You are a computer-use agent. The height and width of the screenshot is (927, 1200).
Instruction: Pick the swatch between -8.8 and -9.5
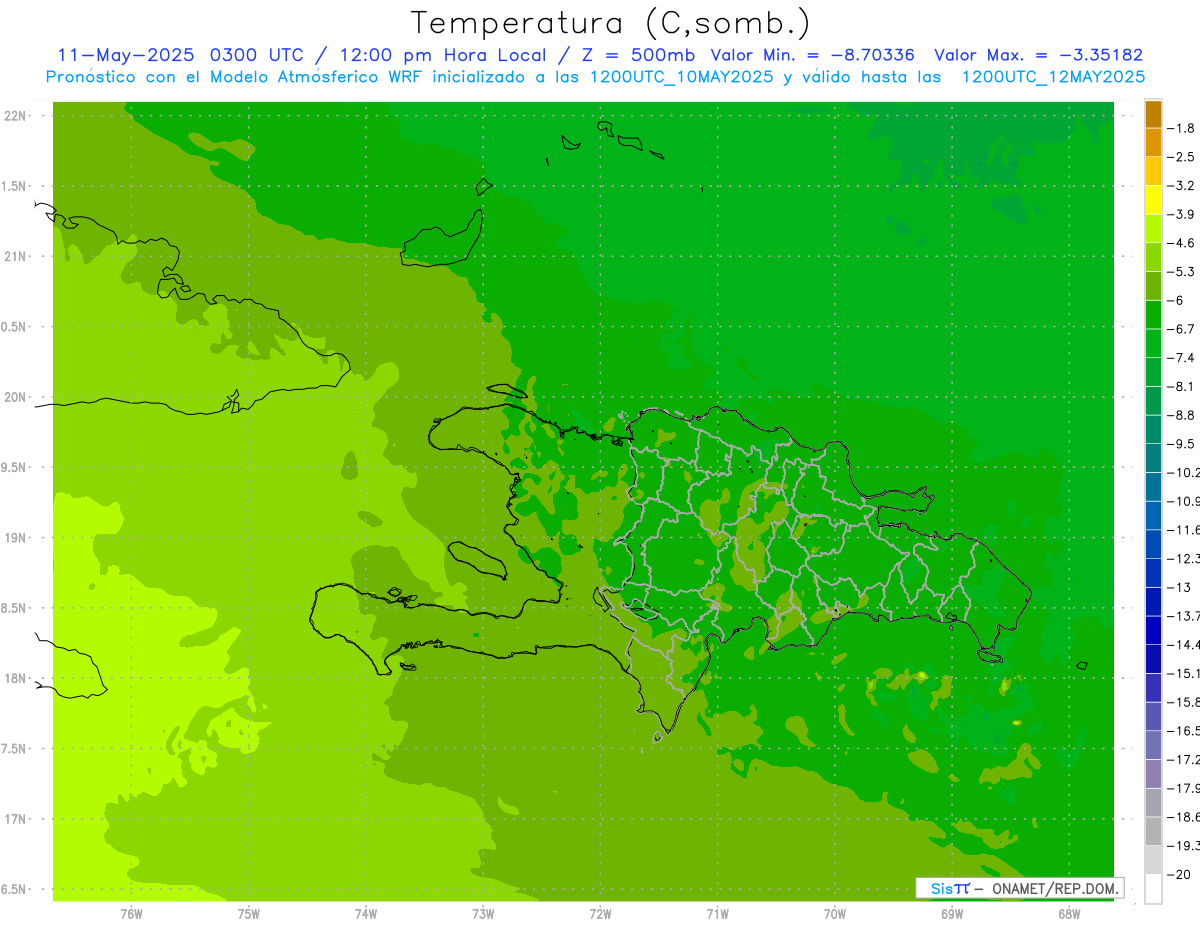pyautogui.click(x=1153, y=429)
